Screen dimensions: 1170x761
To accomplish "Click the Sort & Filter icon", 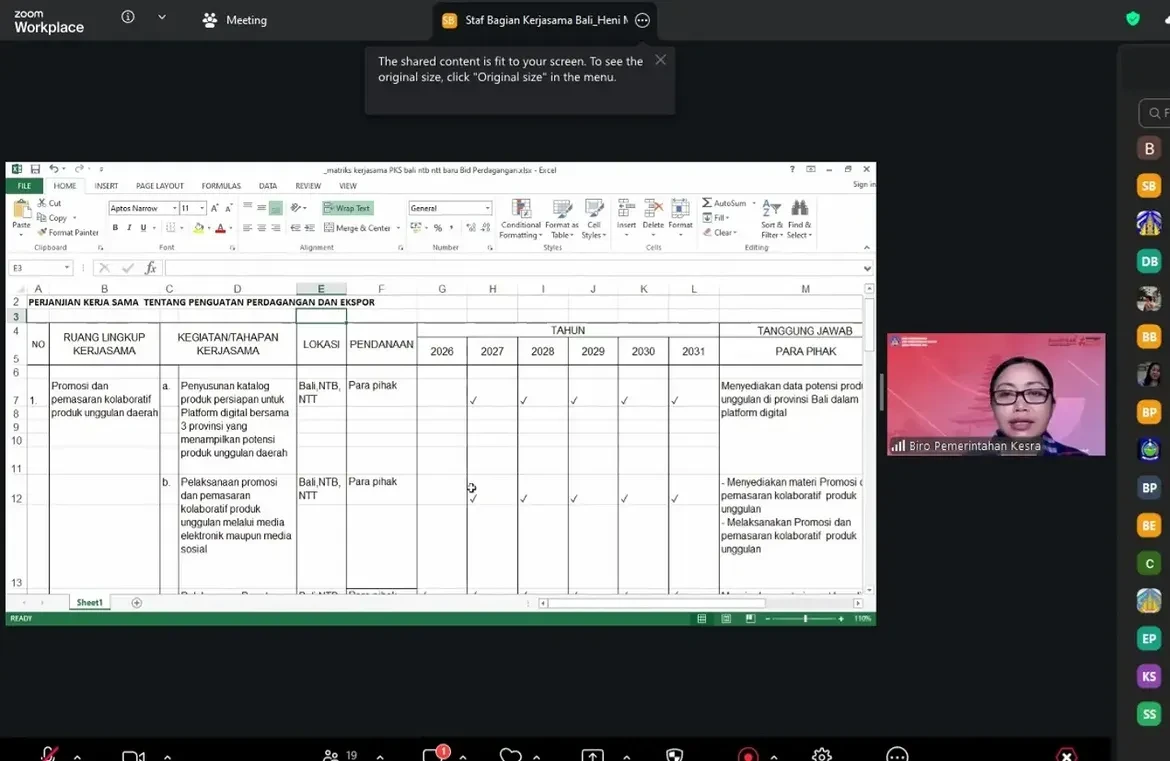I will pos(772,209).
